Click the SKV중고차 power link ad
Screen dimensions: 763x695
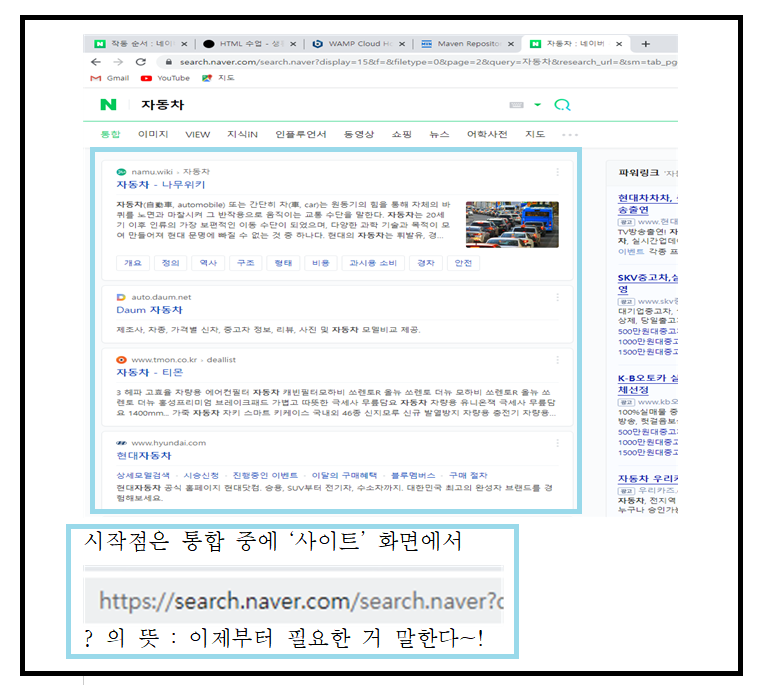coord(648,283)
